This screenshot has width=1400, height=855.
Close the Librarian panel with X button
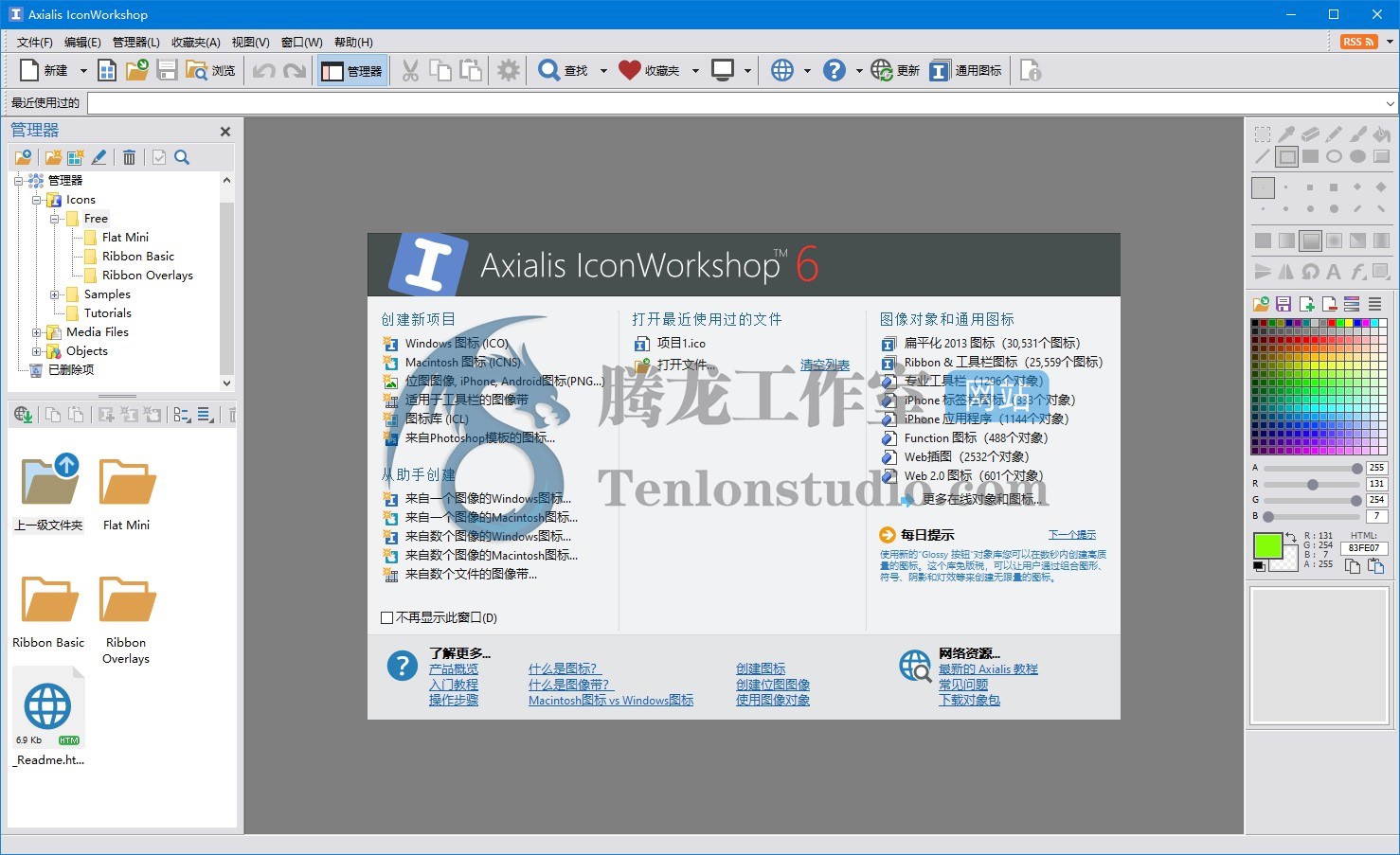pyautogui.click(x=225, y=132)
